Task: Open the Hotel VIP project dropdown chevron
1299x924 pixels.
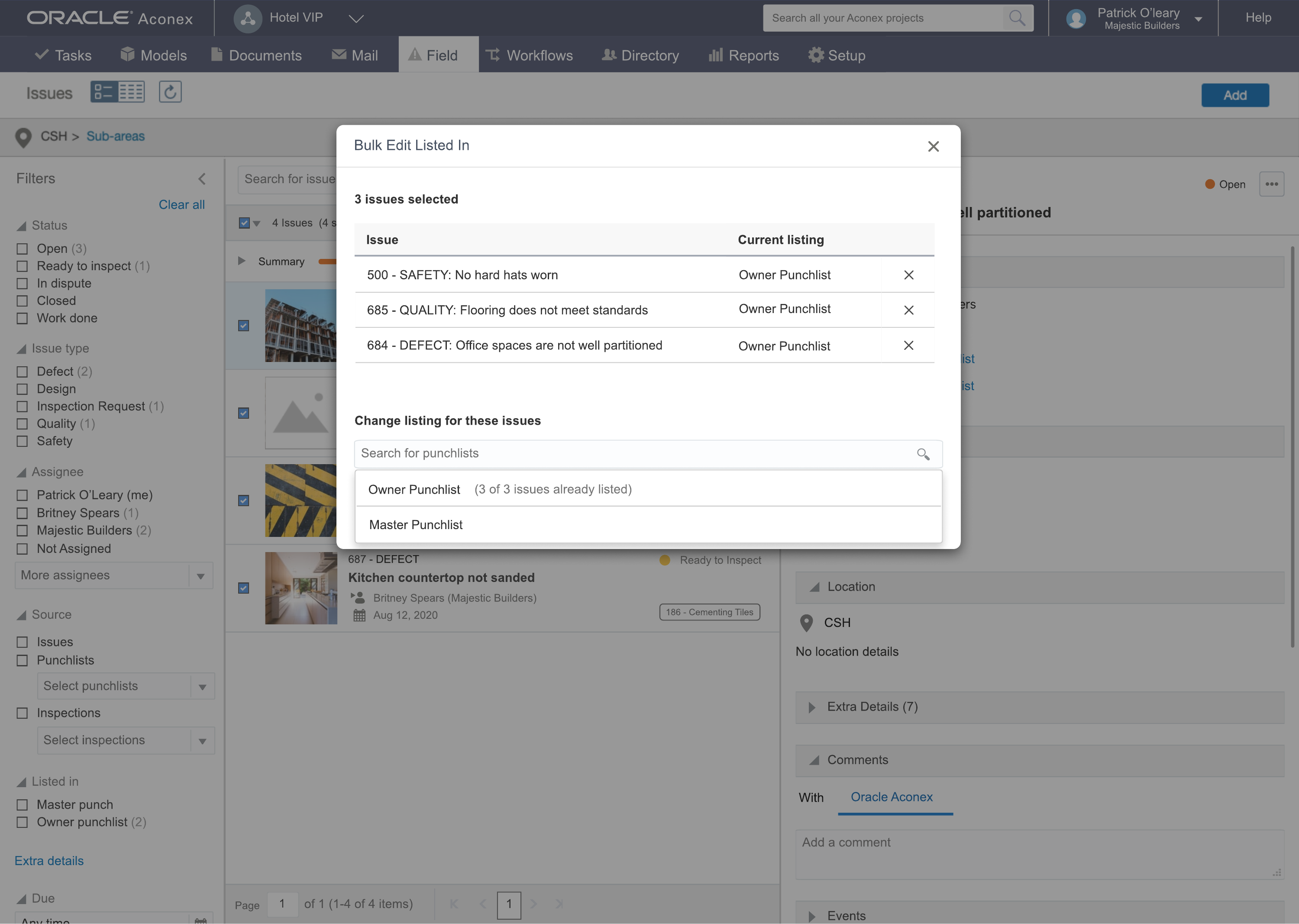Action: (355, 19)
